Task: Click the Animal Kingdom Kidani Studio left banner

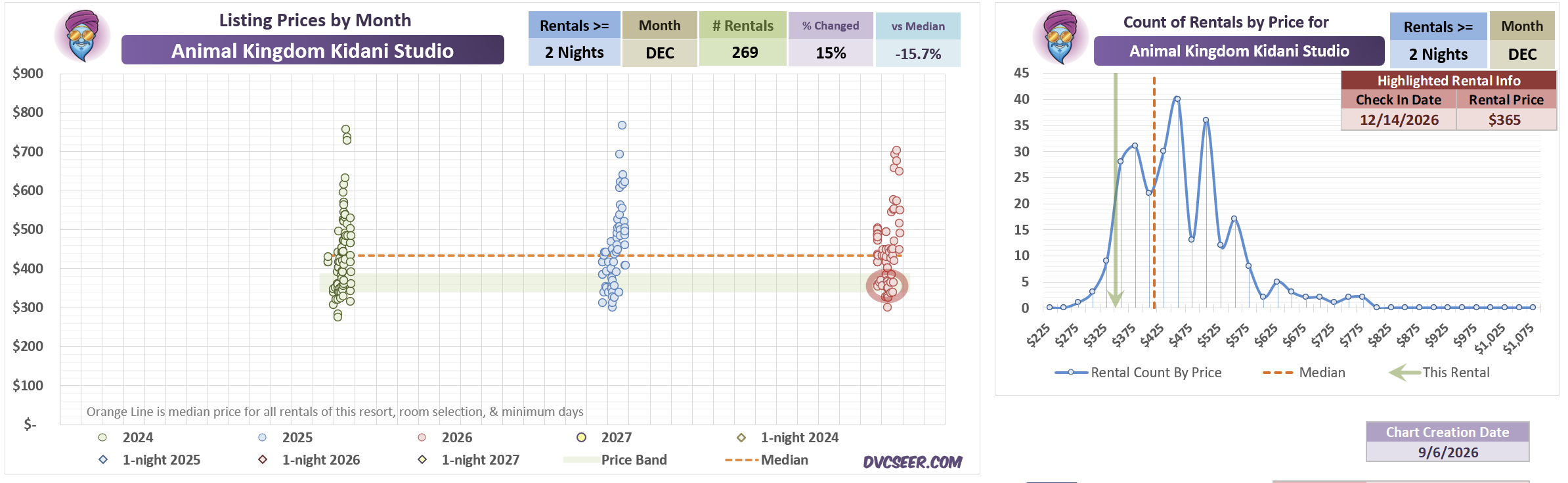Action: tap(313, 51)
